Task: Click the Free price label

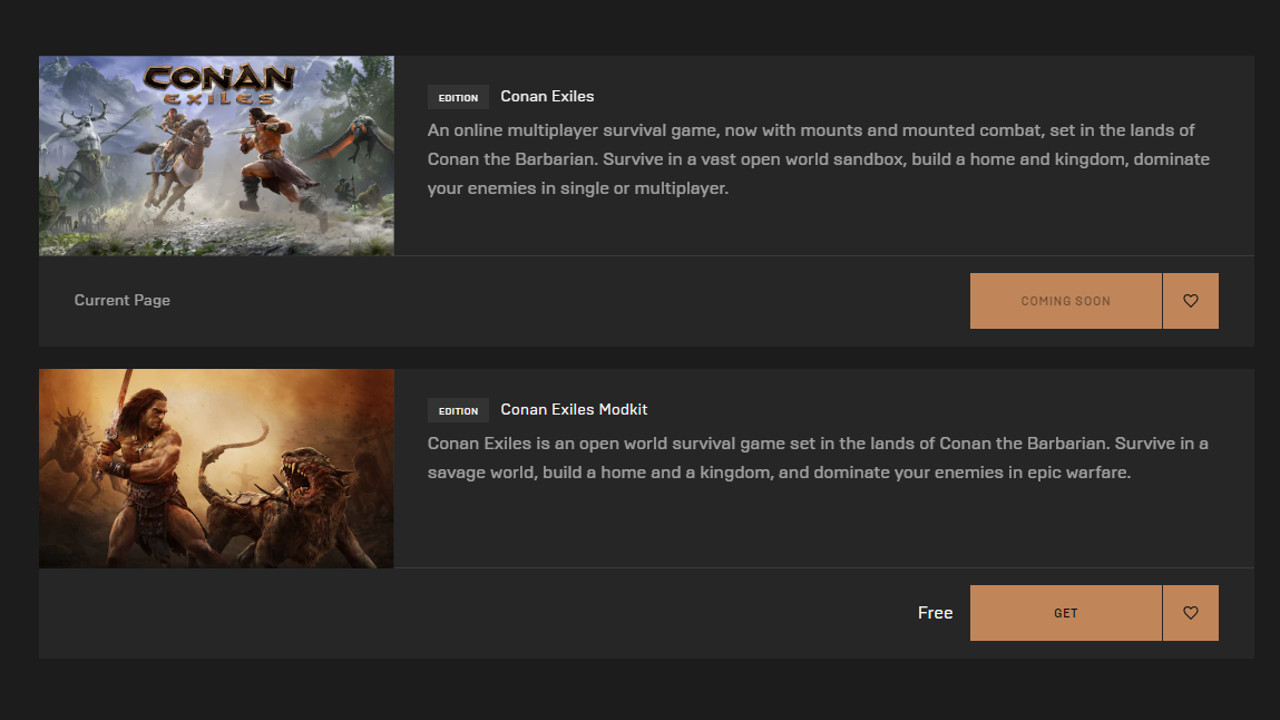Action: pyautogui.click(x=935, y=613)
